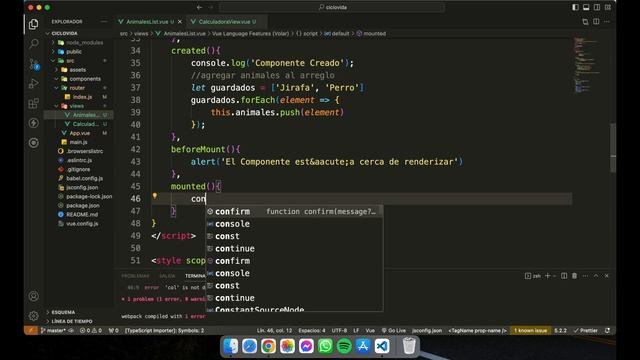Click the editor vertical scrollbar
The height and width of the screenshot is (360, 640).
click(x=613, y=148)
